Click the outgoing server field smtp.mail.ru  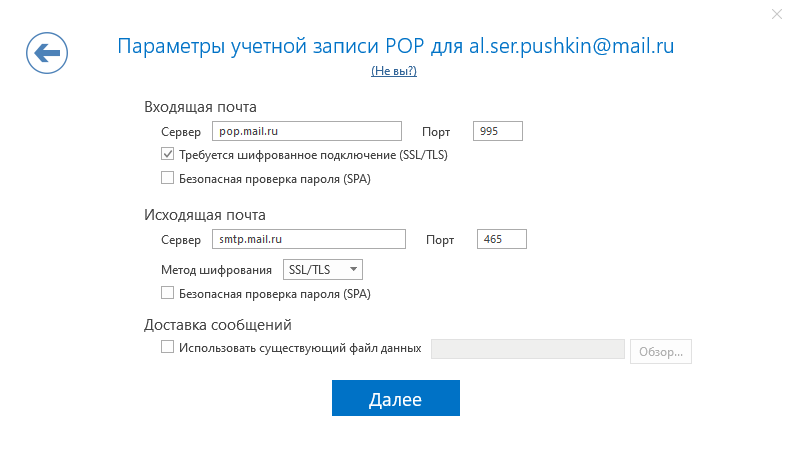coord(309,239)
